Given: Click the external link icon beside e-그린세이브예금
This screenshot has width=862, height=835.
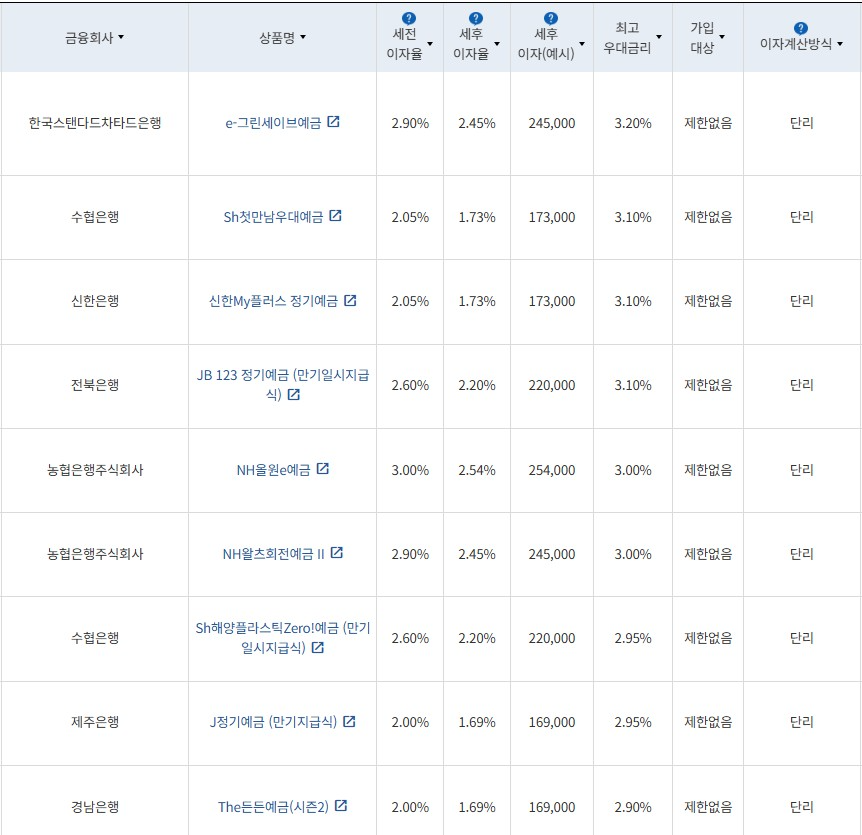Looking at the screenshot, I should 335,121.
